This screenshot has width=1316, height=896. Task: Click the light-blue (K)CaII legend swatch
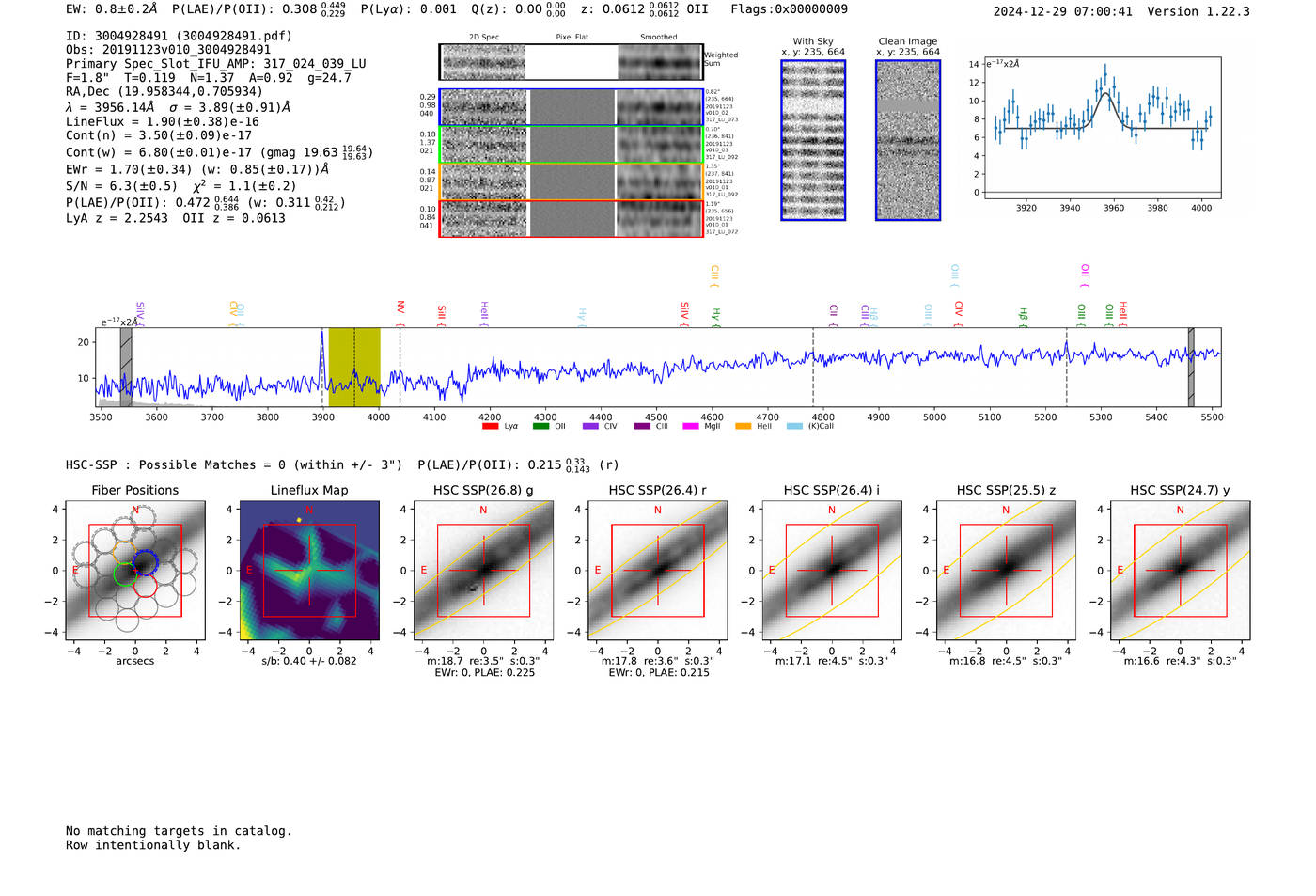(x=795, y=426)
